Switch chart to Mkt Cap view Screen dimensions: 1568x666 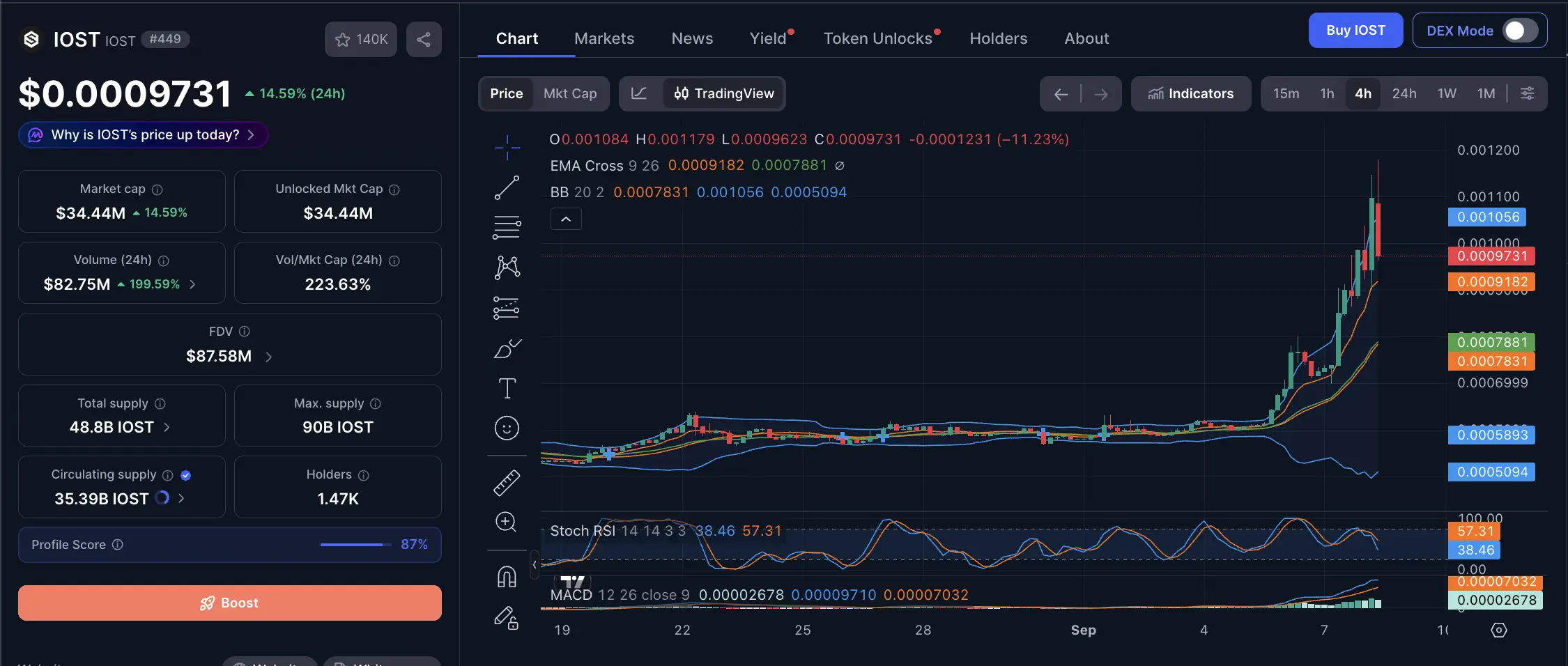pos(570,93)
